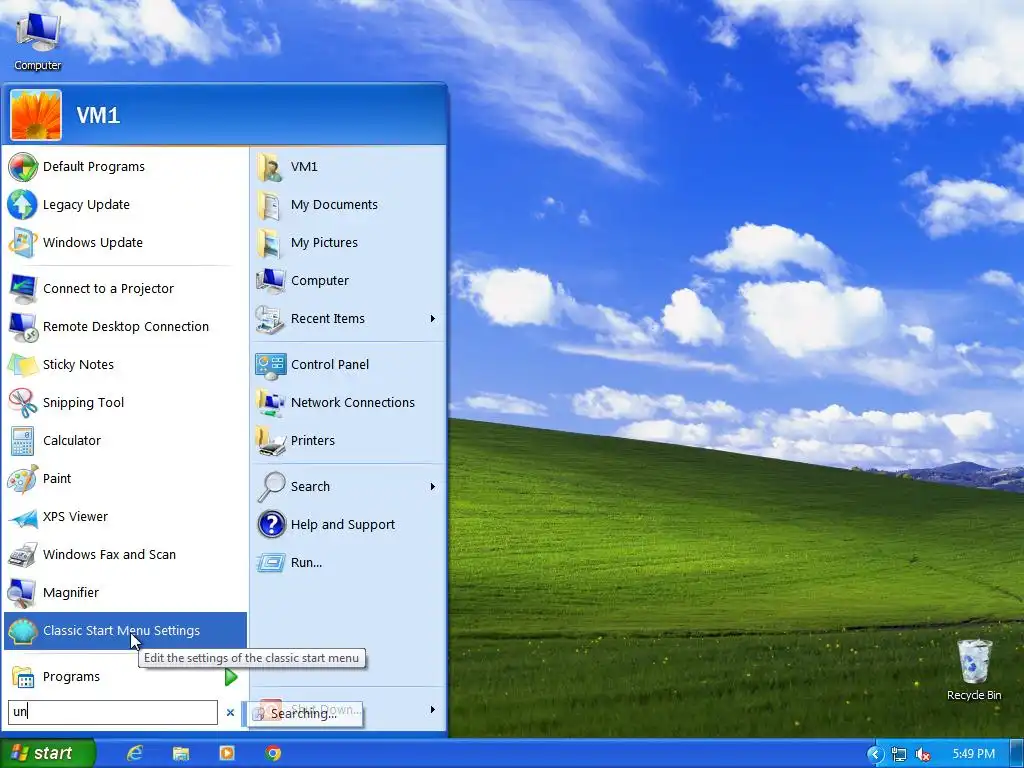The width and height of the screenshot is (1024, 768).
Task: Launch Google Chrome from taskbar
Action: coord(273,753)
